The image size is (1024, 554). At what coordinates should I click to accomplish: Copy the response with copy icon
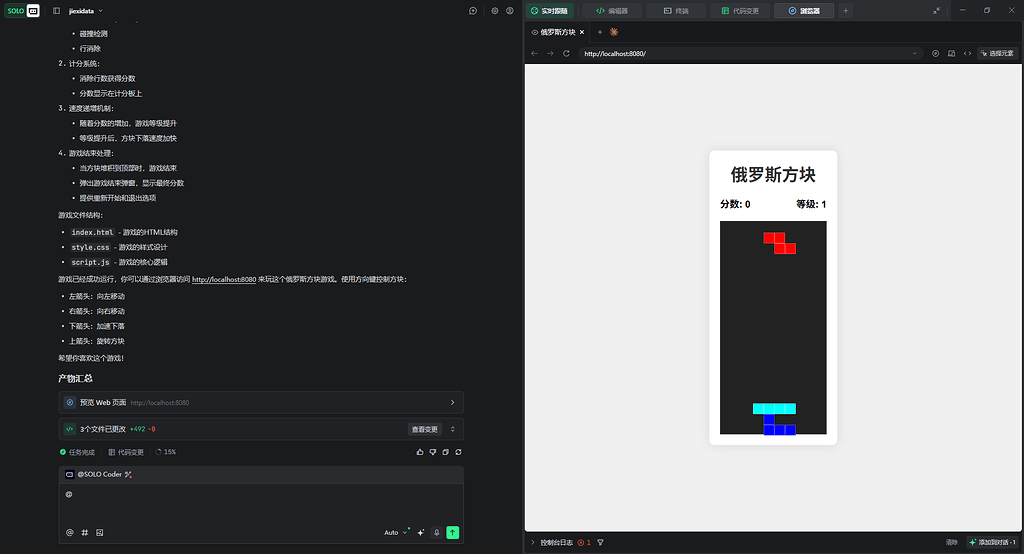pos(445,452)
